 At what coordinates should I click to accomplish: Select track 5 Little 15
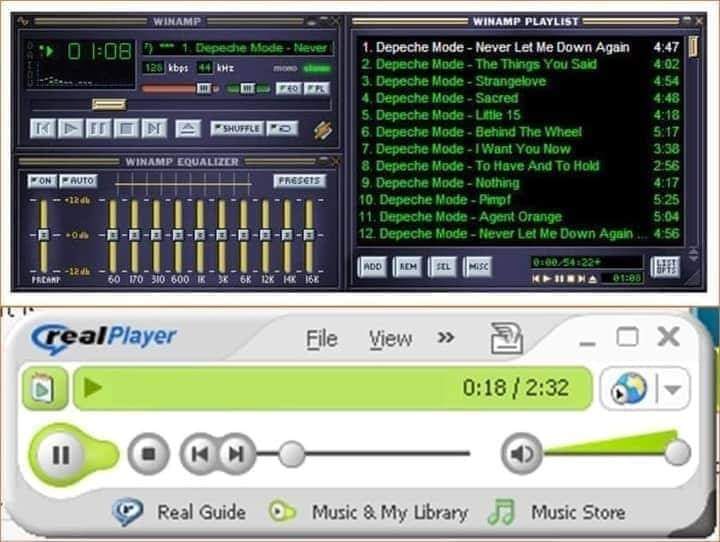click(520, 115)
